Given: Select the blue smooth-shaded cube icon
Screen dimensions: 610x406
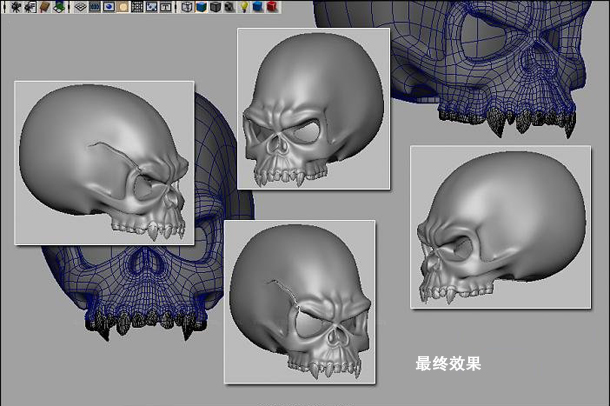Looking at the screenshot, I should pyautogui.click(x=201, y=7).
